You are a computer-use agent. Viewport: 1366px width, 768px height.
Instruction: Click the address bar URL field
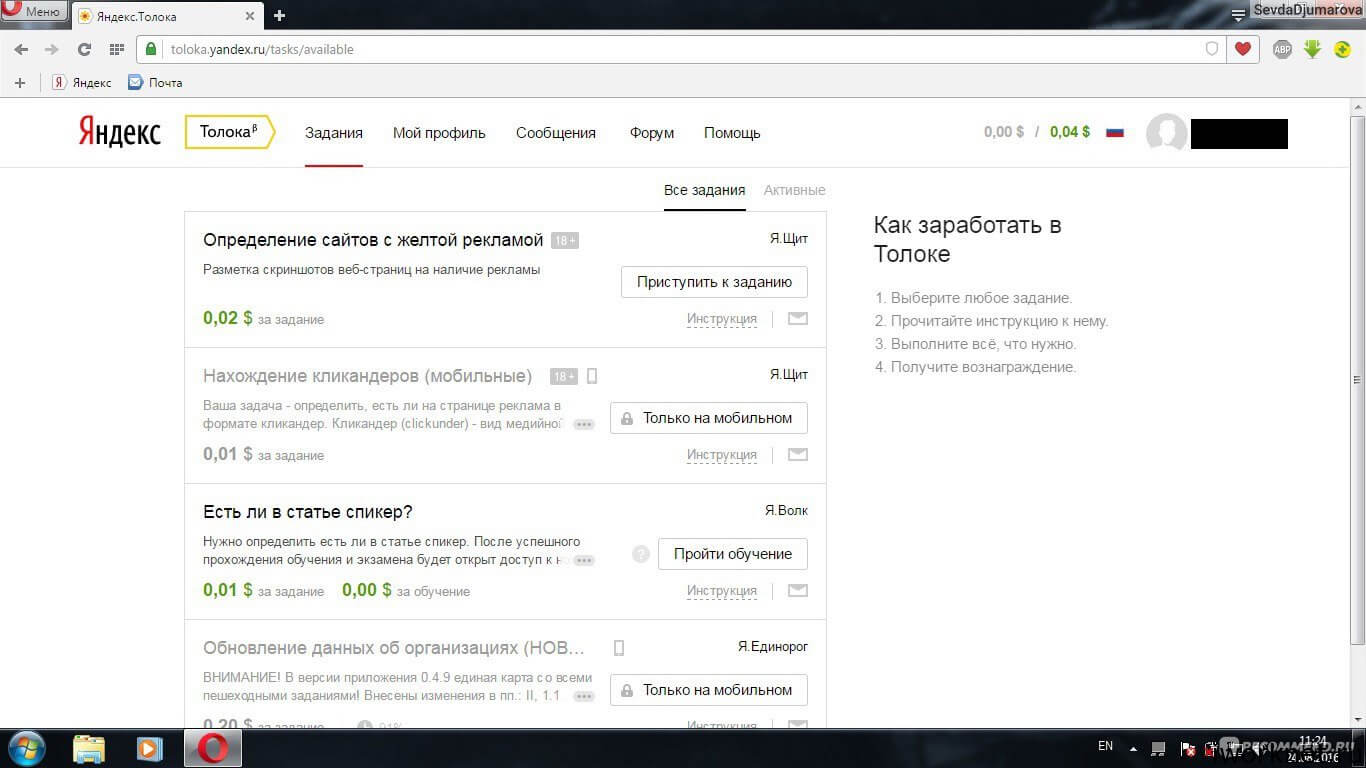coord(680,49)
